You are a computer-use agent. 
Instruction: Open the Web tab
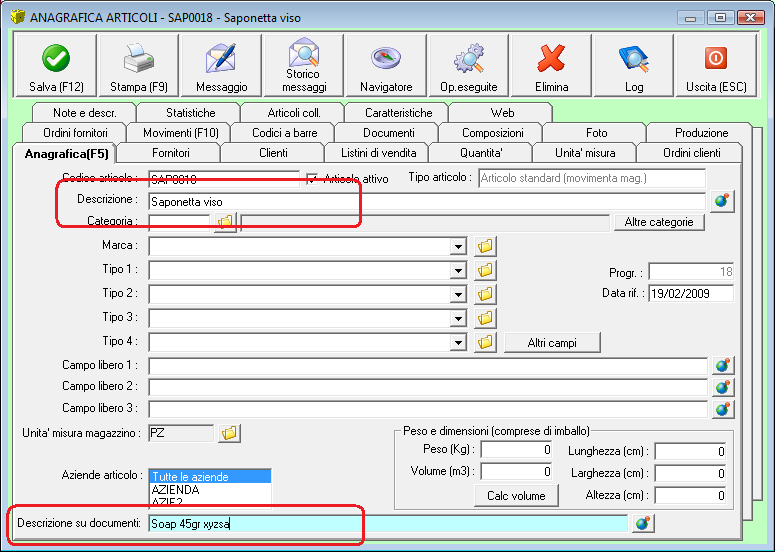pos(502,113)
